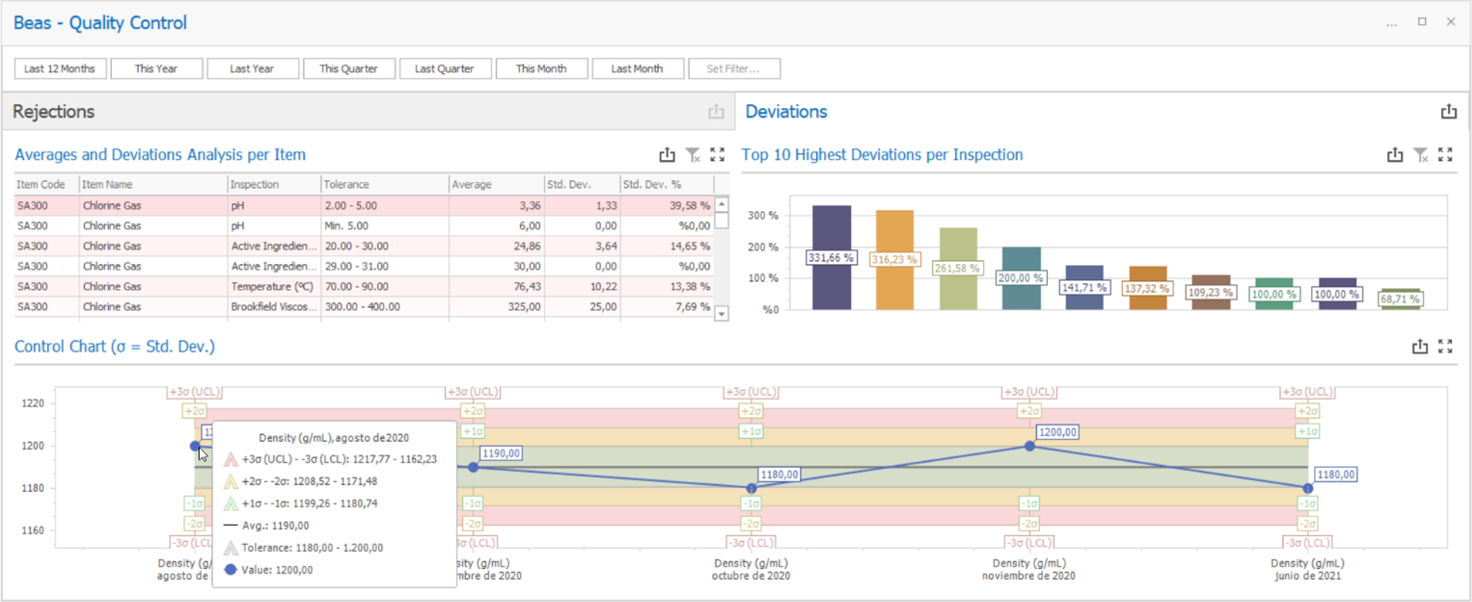Click the 1200,00 data point for noviembre 2020
The width and height of the screenshot is (1472, 602).
pos(1030,446)
